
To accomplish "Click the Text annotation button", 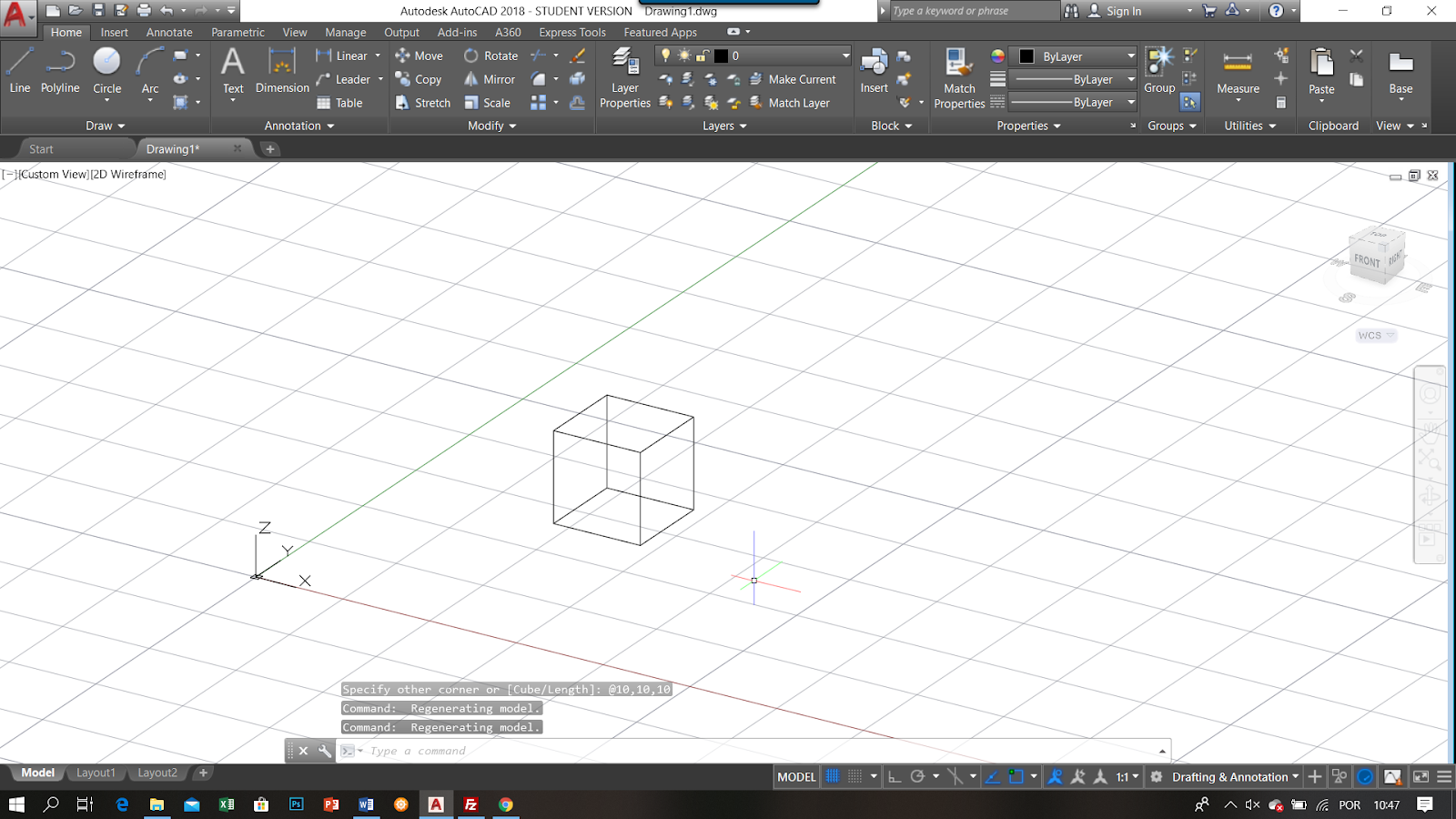I will (233, 70).
